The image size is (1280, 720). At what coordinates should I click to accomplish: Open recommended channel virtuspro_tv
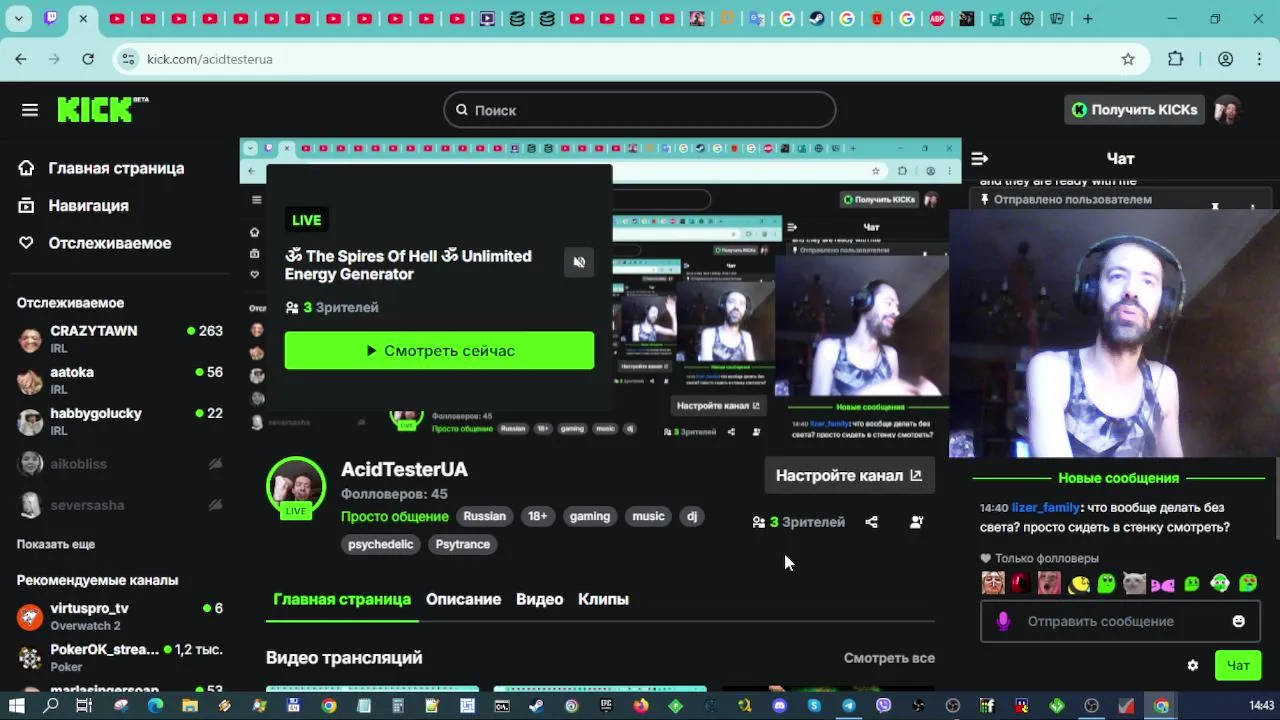tap(120, 616)
